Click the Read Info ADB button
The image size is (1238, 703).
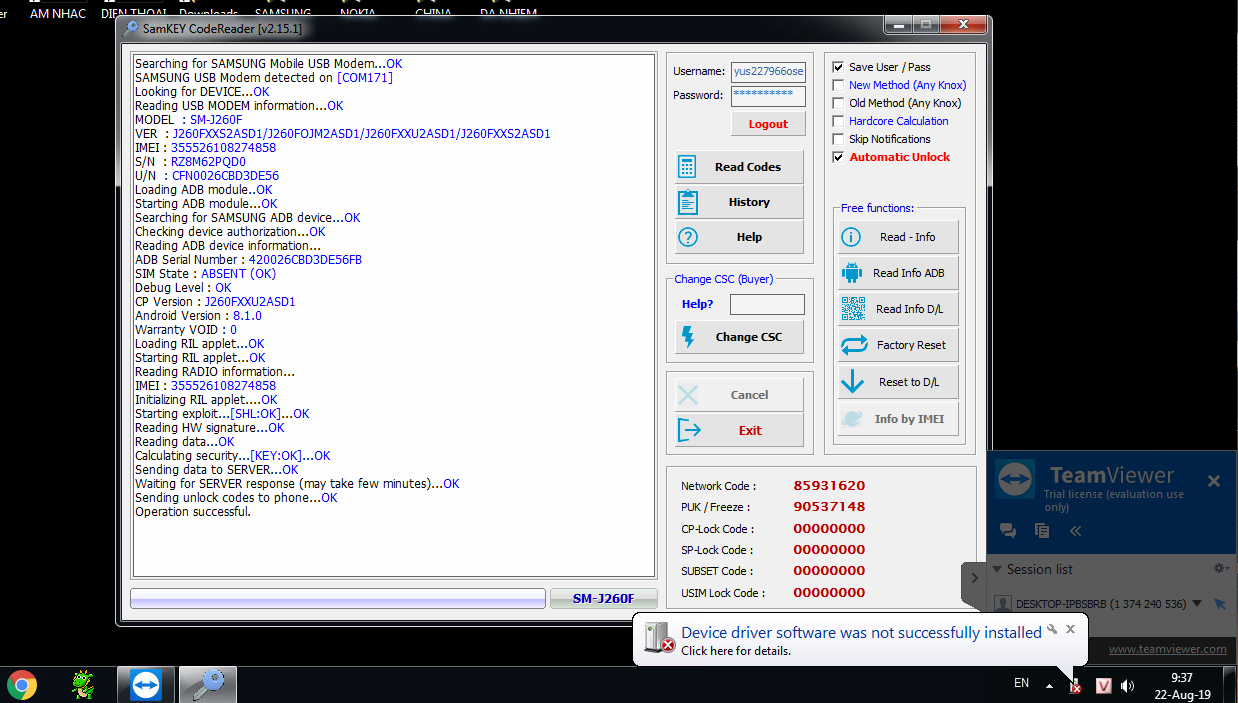pyautogui.click(x=898, y=273)
